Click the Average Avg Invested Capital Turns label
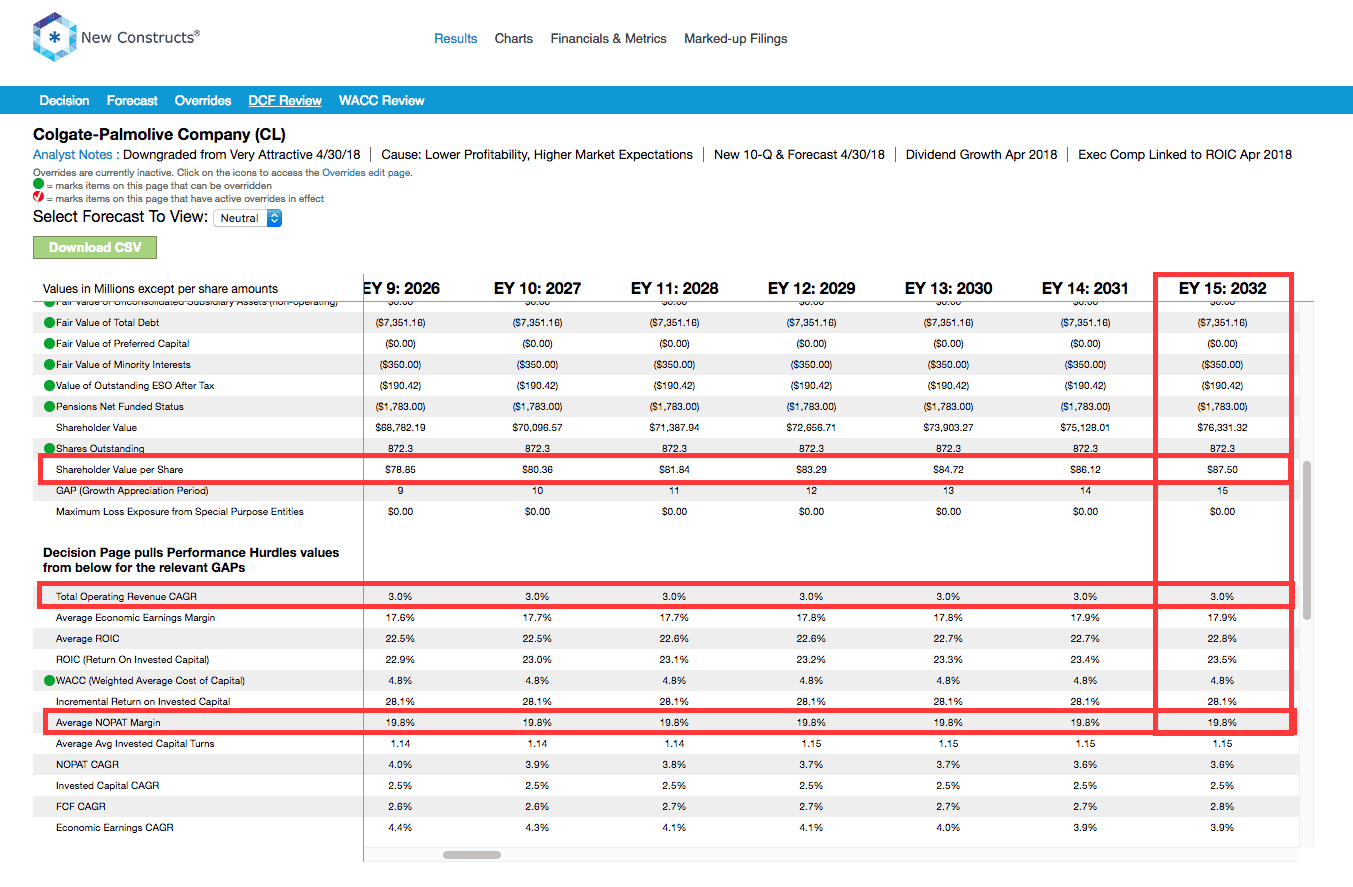Image resolution: width=1353 pixels, height=887 pixels. click(x=135, y=744)
